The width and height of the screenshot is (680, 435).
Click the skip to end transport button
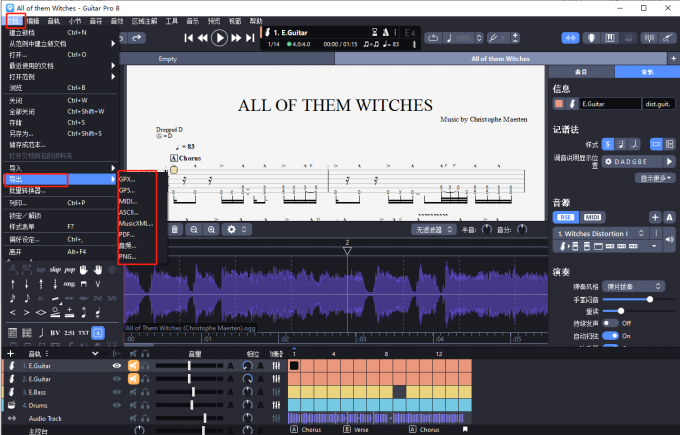(x=251, y=38)
